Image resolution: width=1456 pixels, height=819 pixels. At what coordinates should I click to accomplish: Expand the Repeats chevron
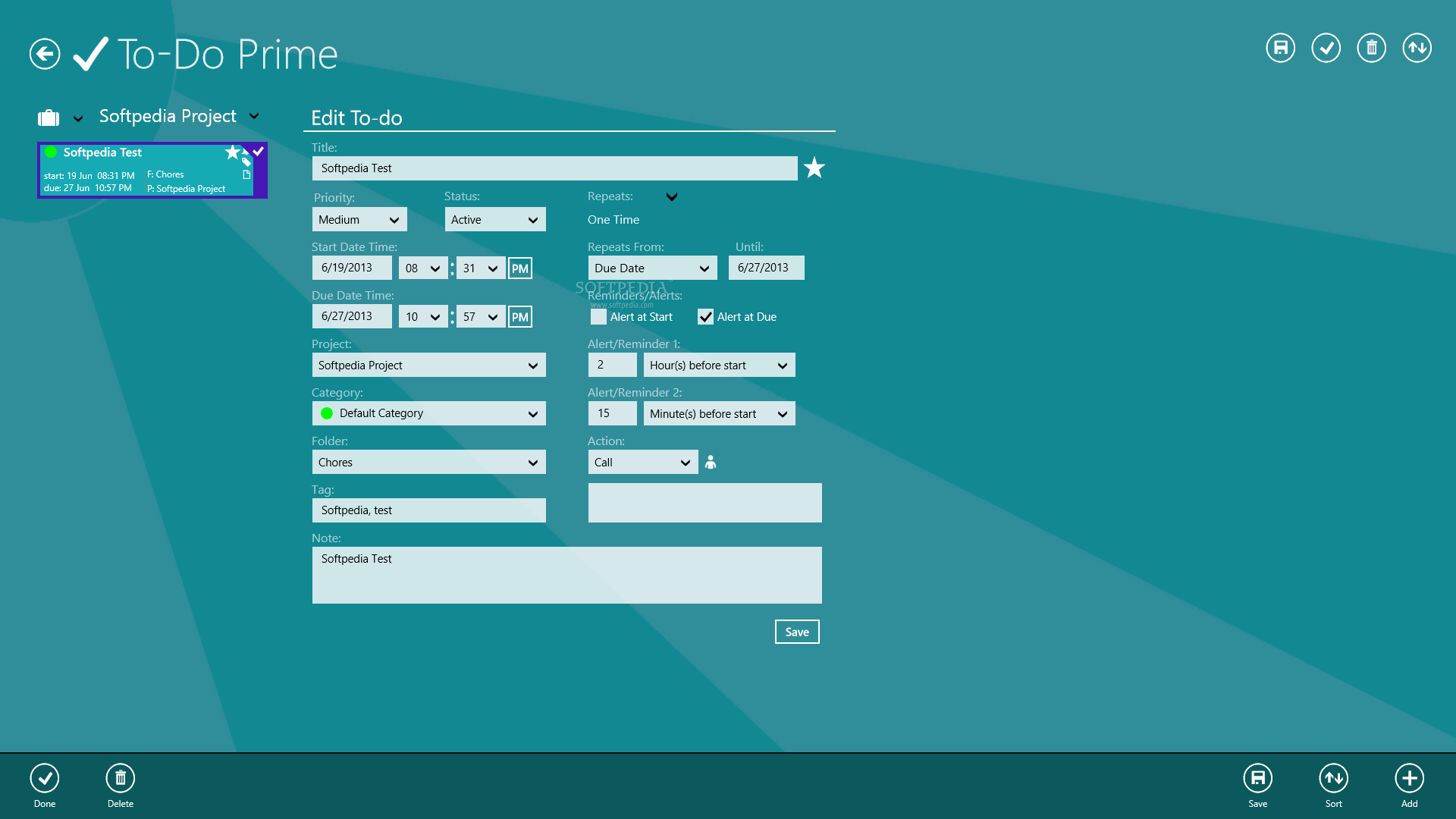[672, 197]
